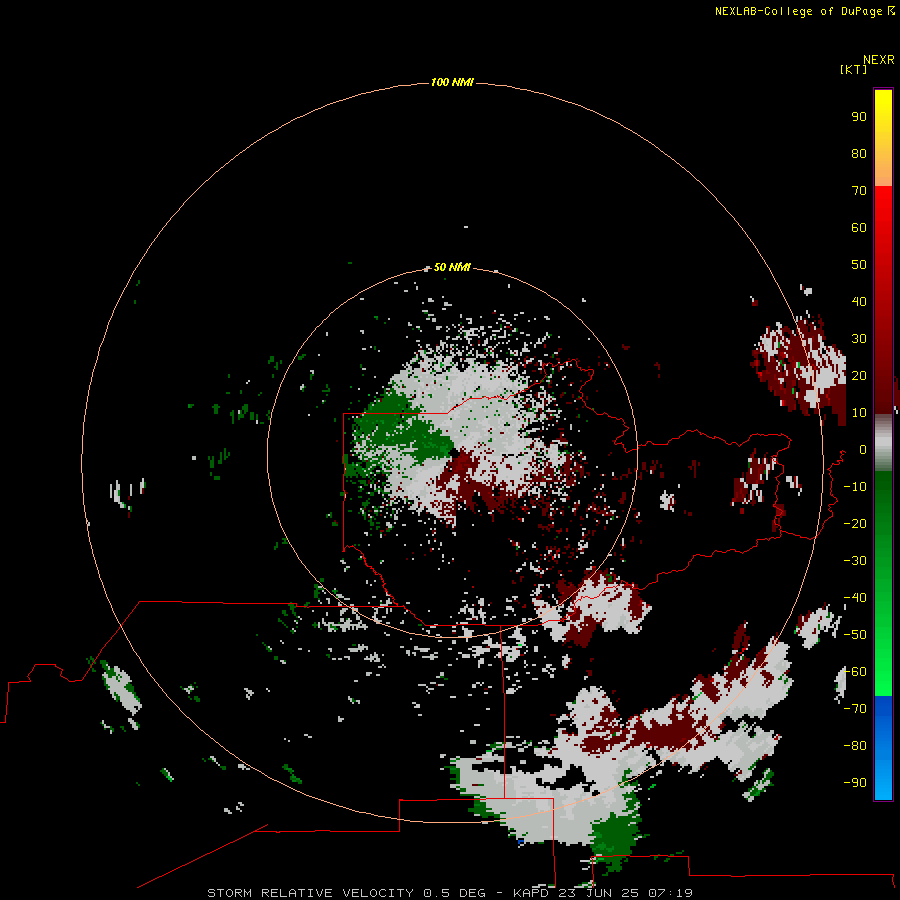Click the 0 value on the velocity scale

tap(863, 450)
